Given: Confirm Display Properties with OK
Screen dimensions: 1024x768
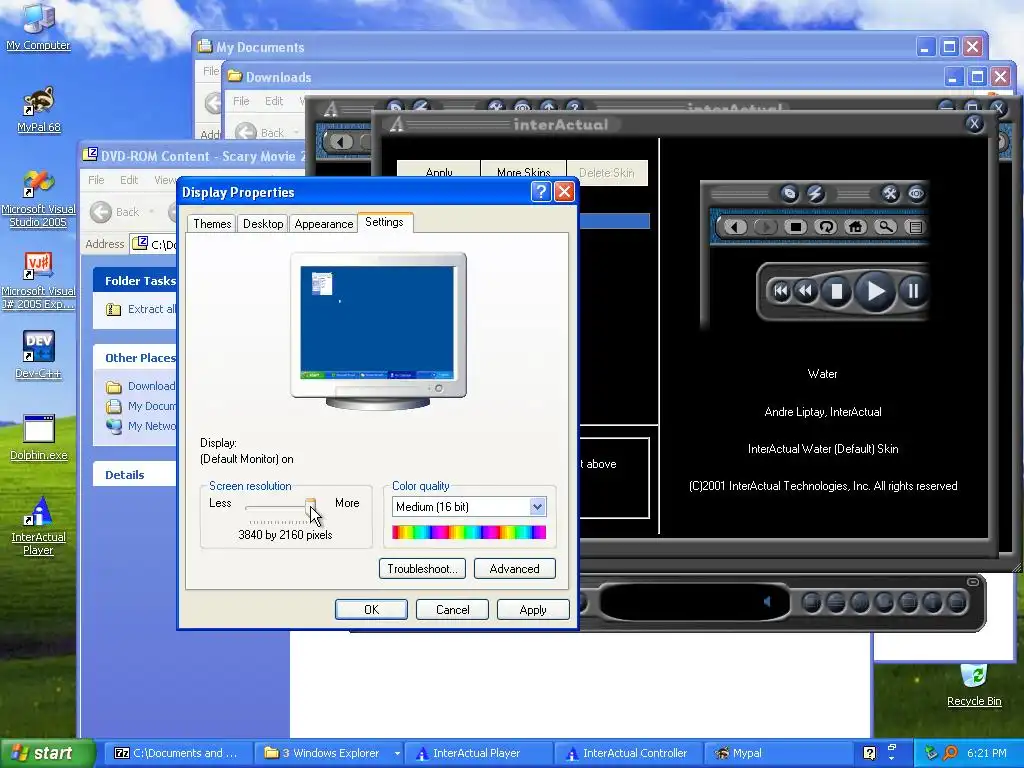Looking at the screenshot, I should [x=371, y=609].
